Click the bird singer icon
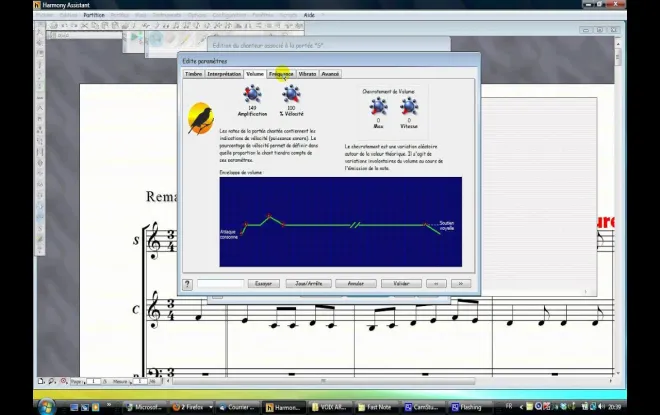Image resolution: width=660 pixels, height=415 pixels. [201, 119]
